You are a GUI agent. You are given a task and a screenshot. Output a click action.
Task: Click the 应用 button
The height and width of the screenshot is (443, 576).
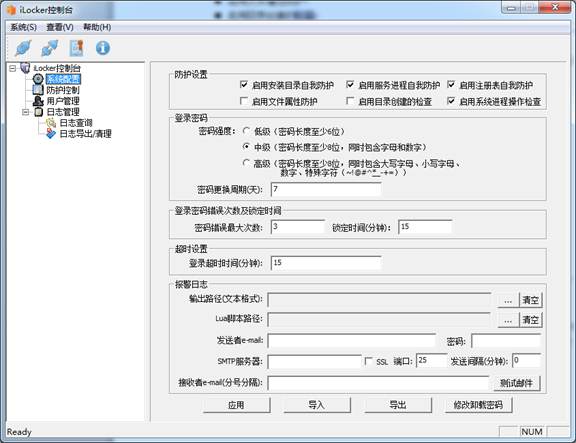pos(237,405)
